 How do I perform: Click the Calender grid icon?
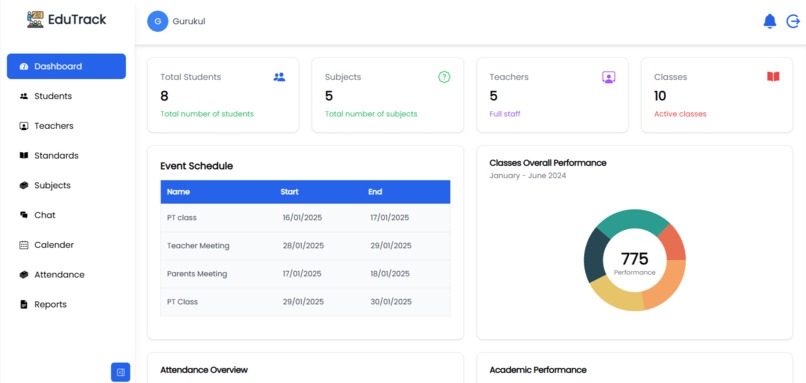click(24, 245)
